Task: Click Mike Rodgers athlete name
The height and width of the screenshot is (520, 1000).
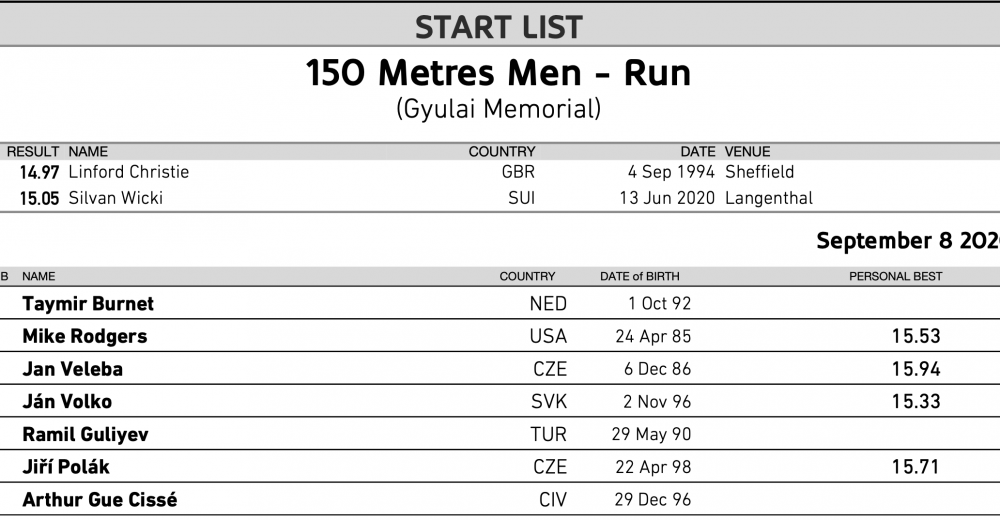Action: pos(85,336)
